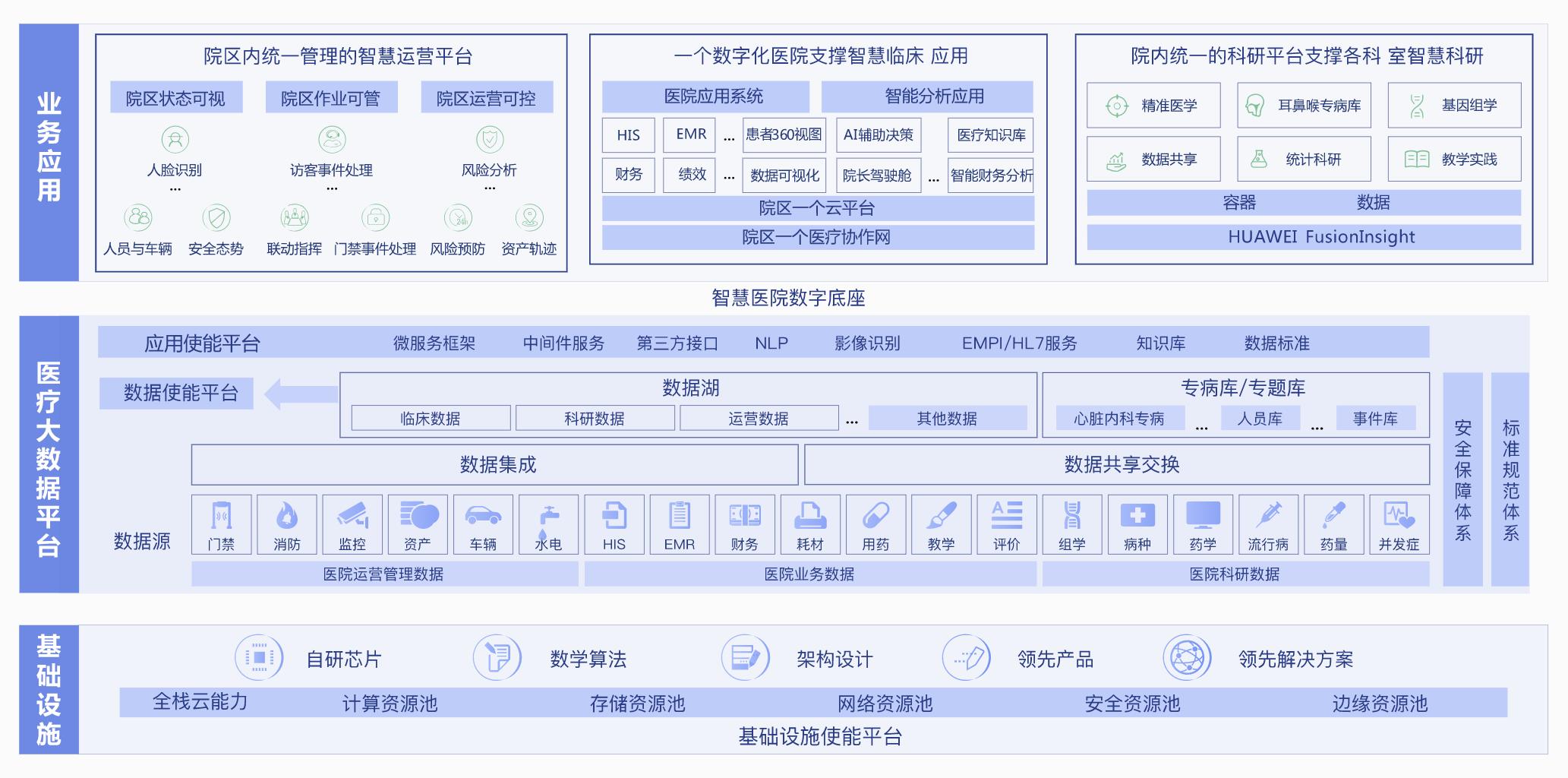Open the 数学算法 algorithm icon
The image size is (1568, 778).
point(497,658)
